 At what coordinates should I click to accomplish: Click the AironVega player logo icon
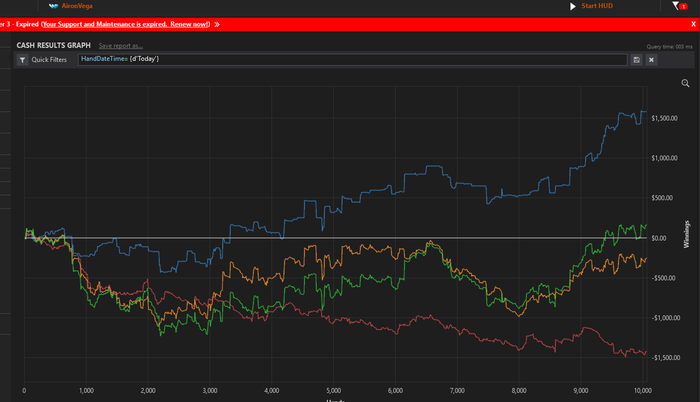(x=54, y=6)
